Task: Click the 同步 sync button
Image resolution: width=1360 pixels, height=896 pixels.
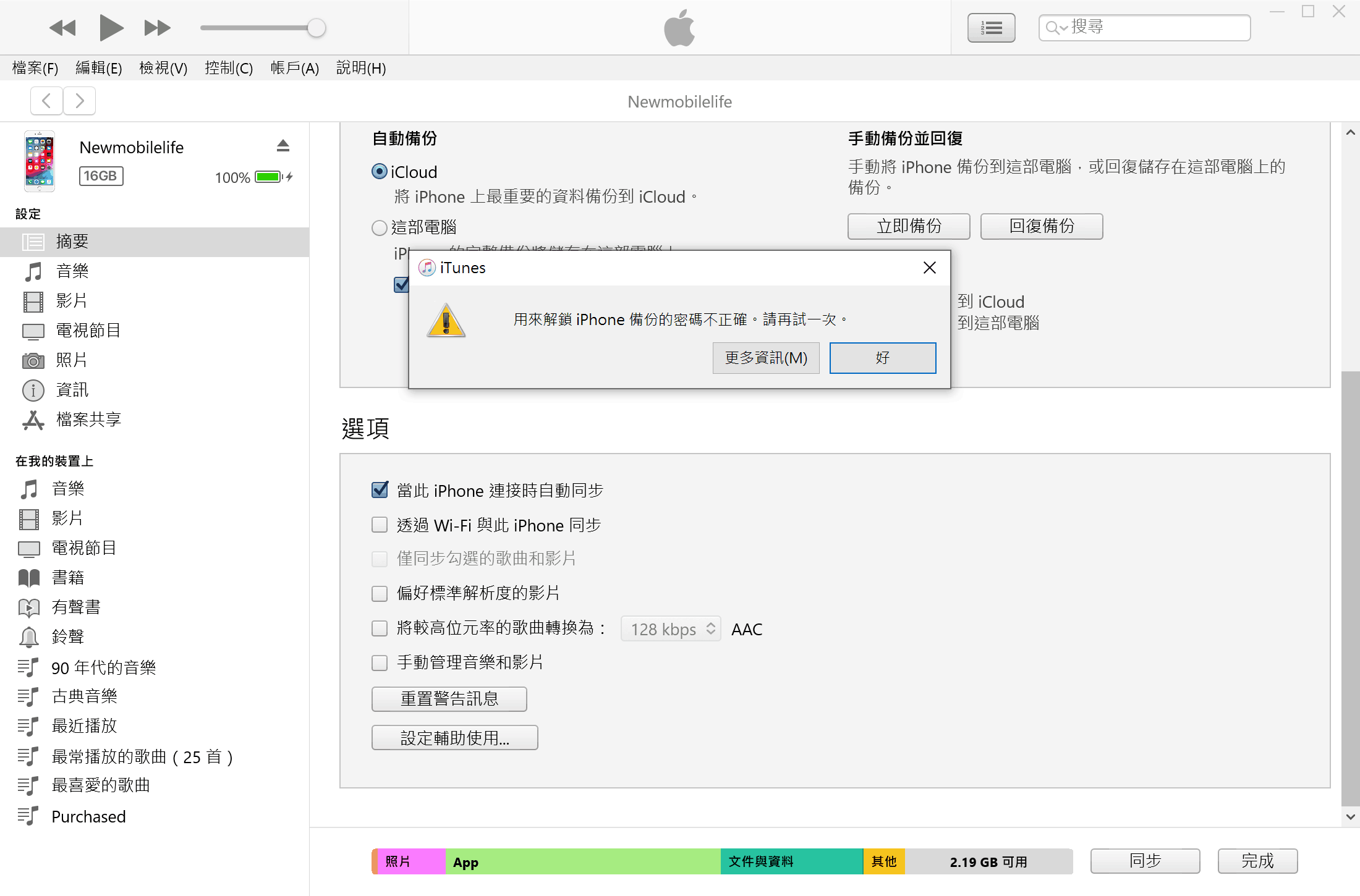Action: pos(1145,861)
